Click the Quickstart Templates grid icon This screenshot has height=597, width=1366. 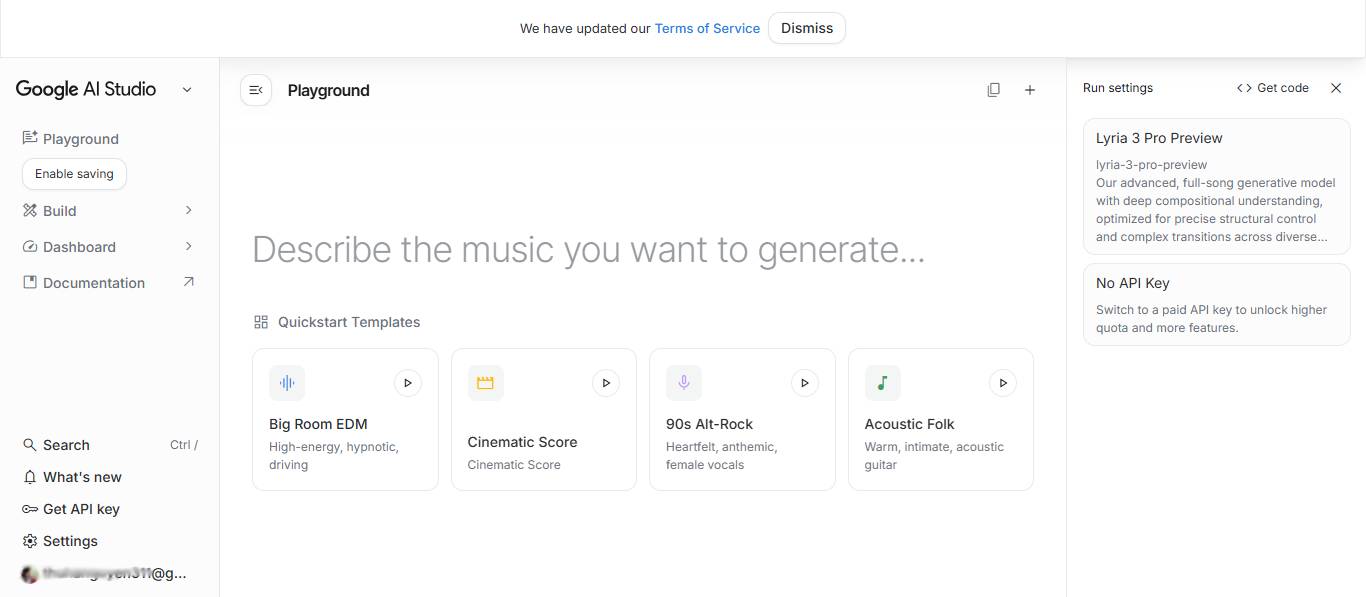coord(261,322)
